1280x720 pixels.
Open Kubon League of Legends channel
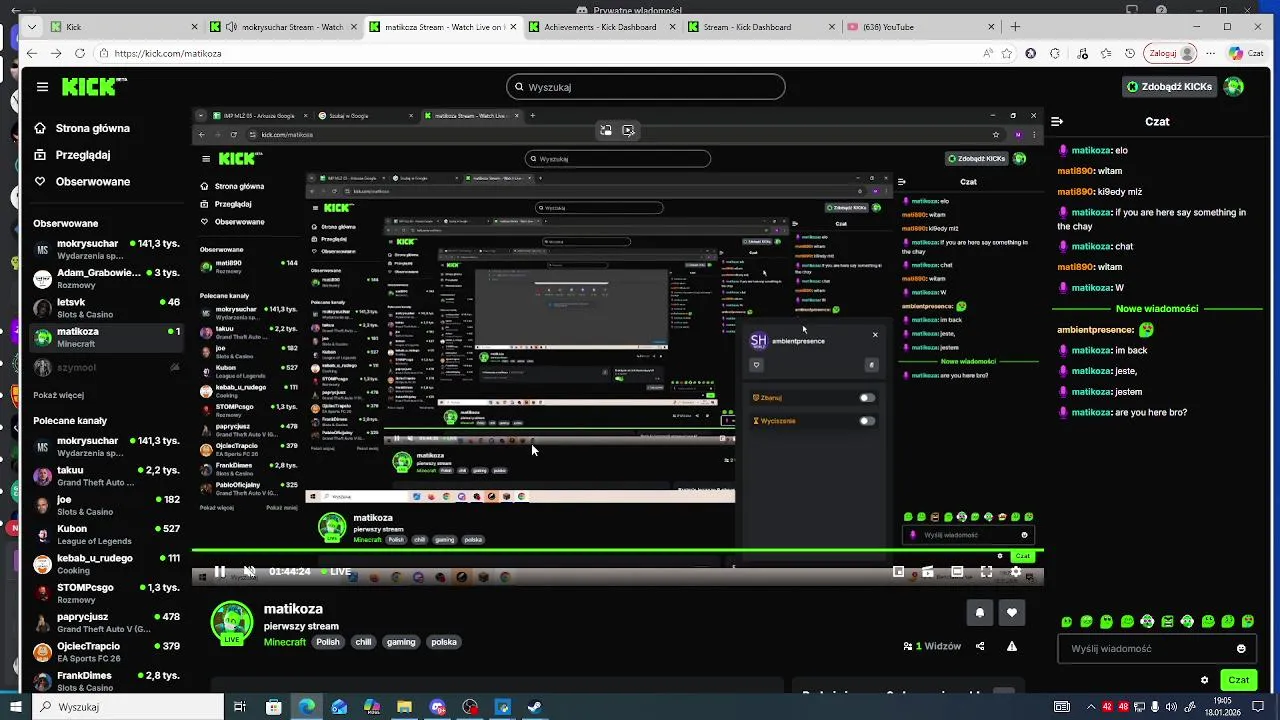[105, 534]
